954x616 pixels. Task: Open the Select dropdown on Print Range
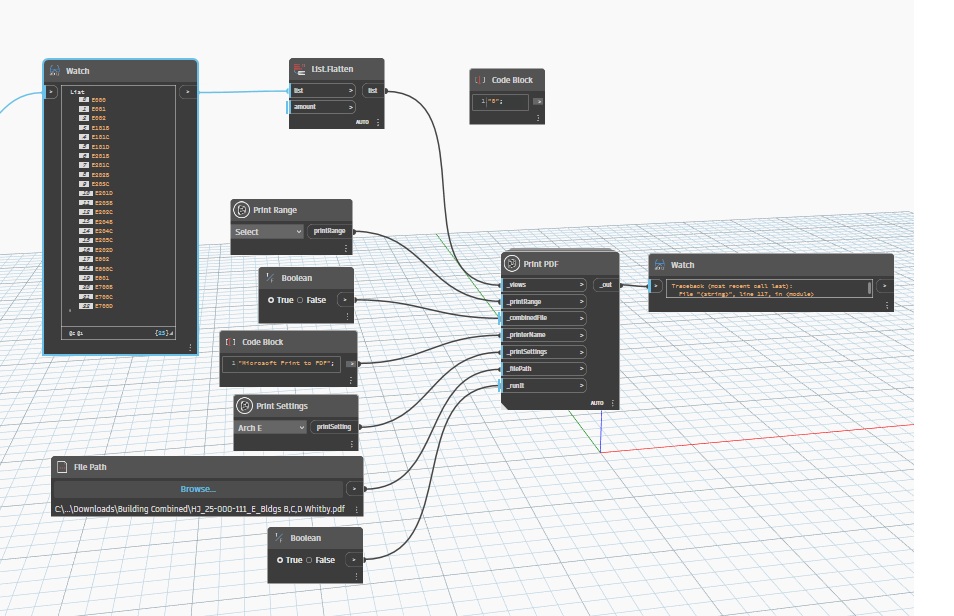[266, 231]
